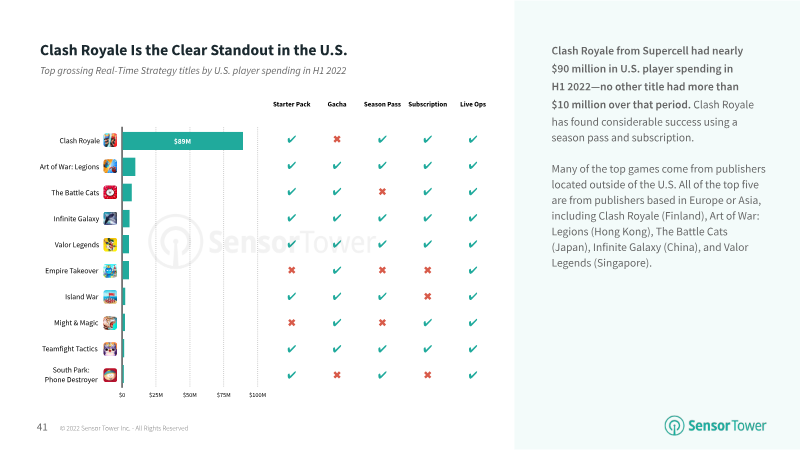
Task: Click Empire Takeover's Starter Pack cross mark
Action: (x=291, y=270)
